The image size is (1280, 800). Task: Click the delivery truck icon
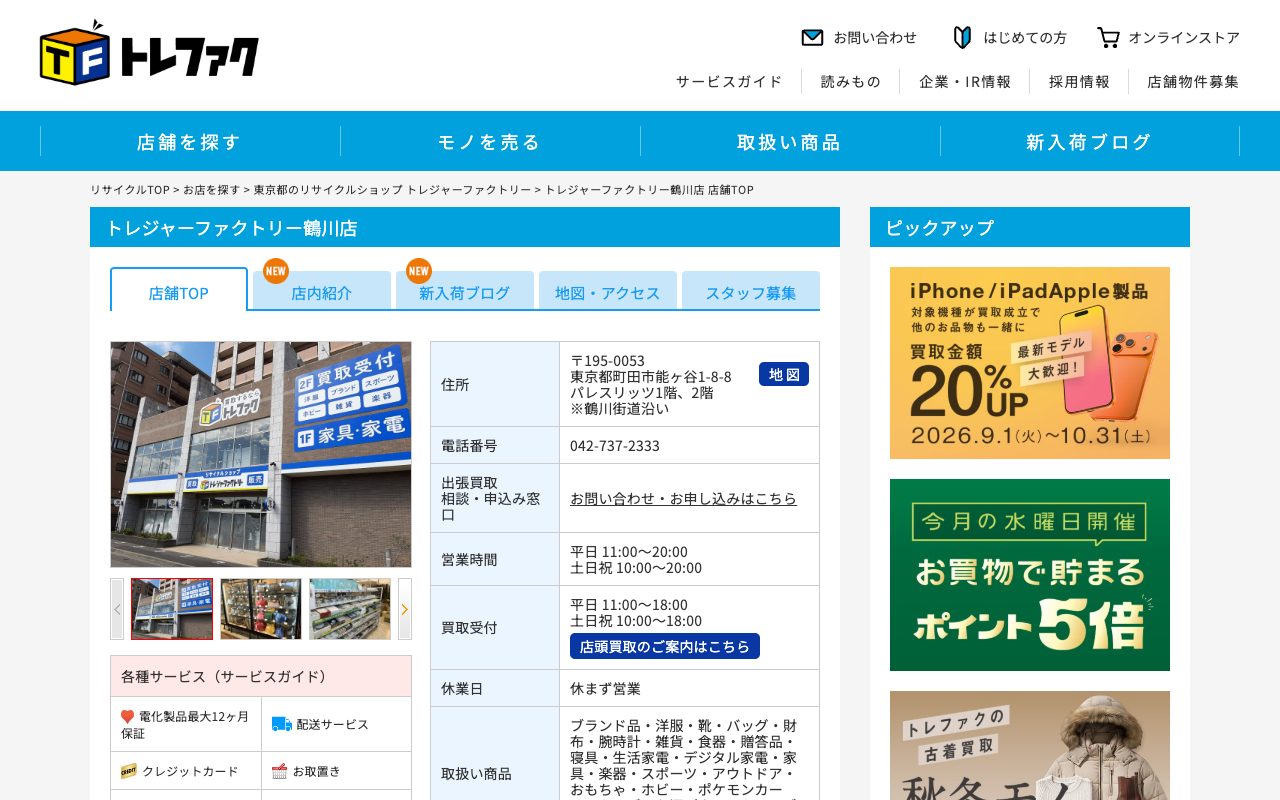(282, 724)
